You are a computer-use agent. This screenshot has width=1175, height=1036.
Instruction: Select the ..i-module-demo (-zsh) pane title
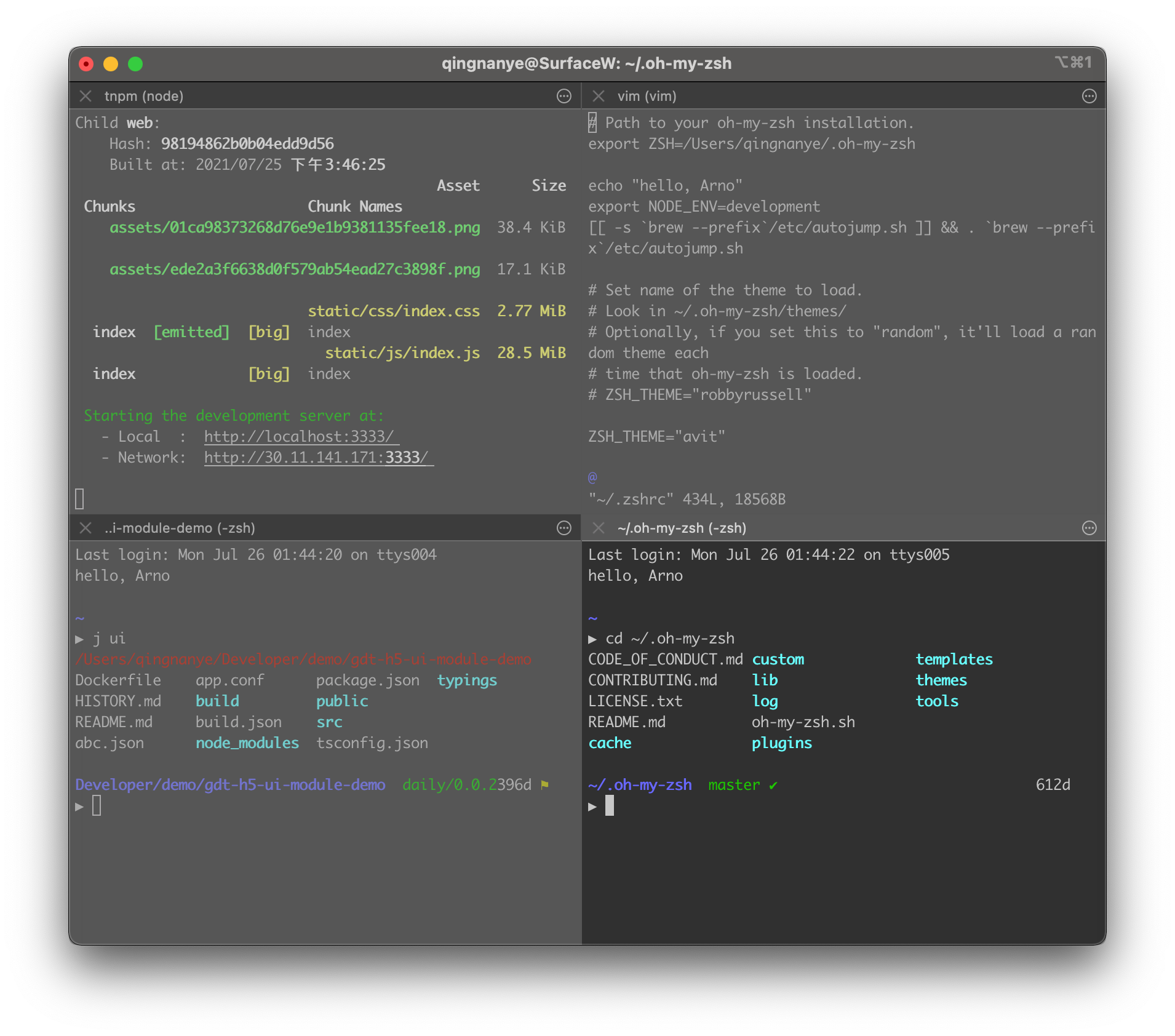pyautogui.click(x=180, y=528)
